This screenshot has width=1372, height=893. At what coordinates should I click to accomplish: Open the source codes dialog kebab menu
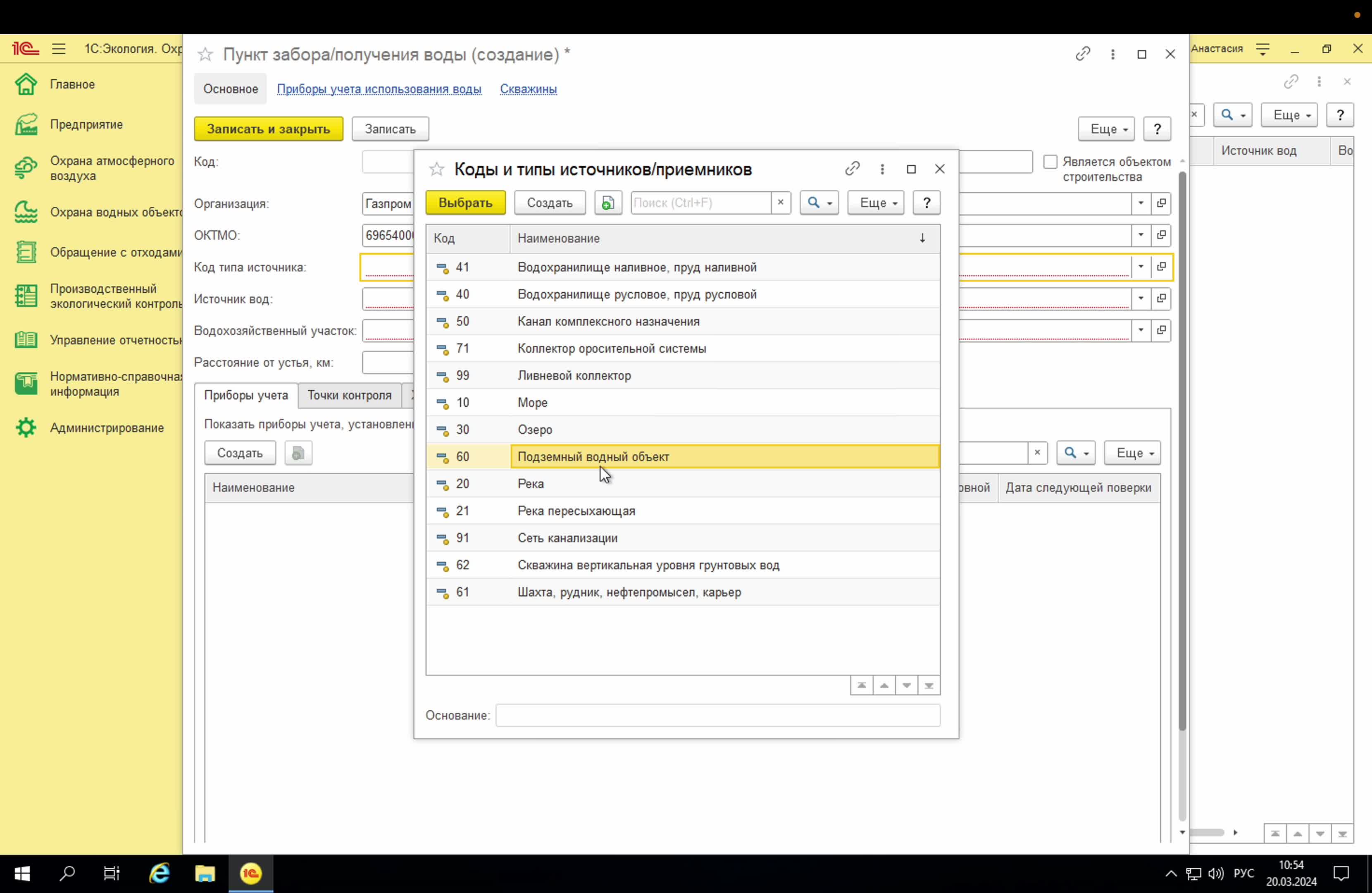[x=882, y=168]
